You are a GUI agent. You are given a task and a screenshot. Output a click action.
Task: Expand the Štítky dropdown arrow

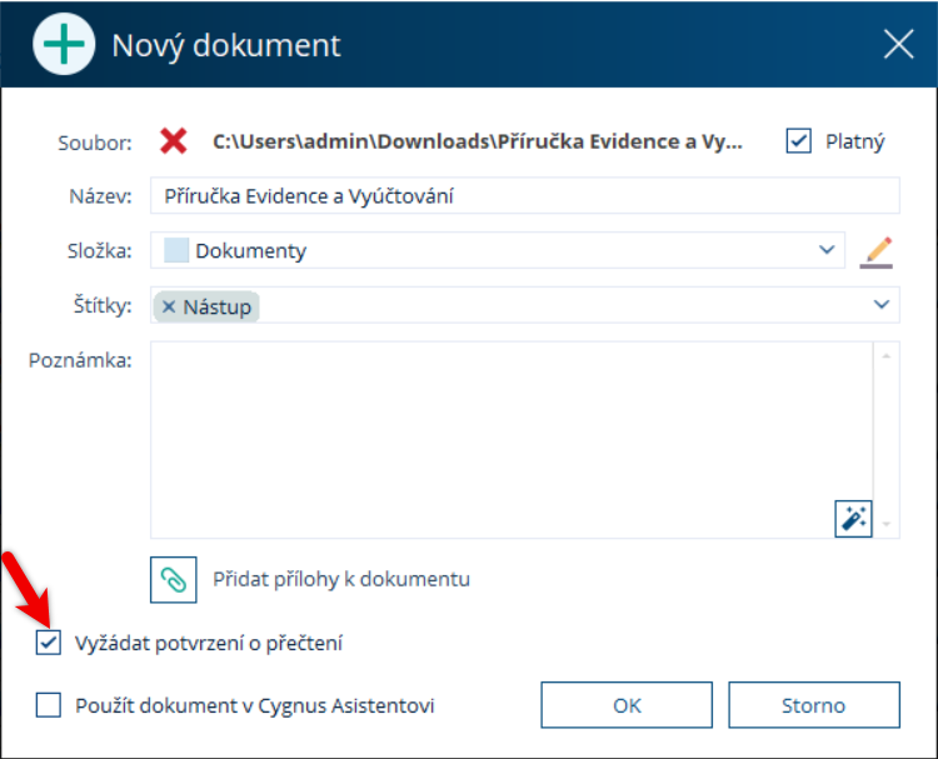[881, 304]
